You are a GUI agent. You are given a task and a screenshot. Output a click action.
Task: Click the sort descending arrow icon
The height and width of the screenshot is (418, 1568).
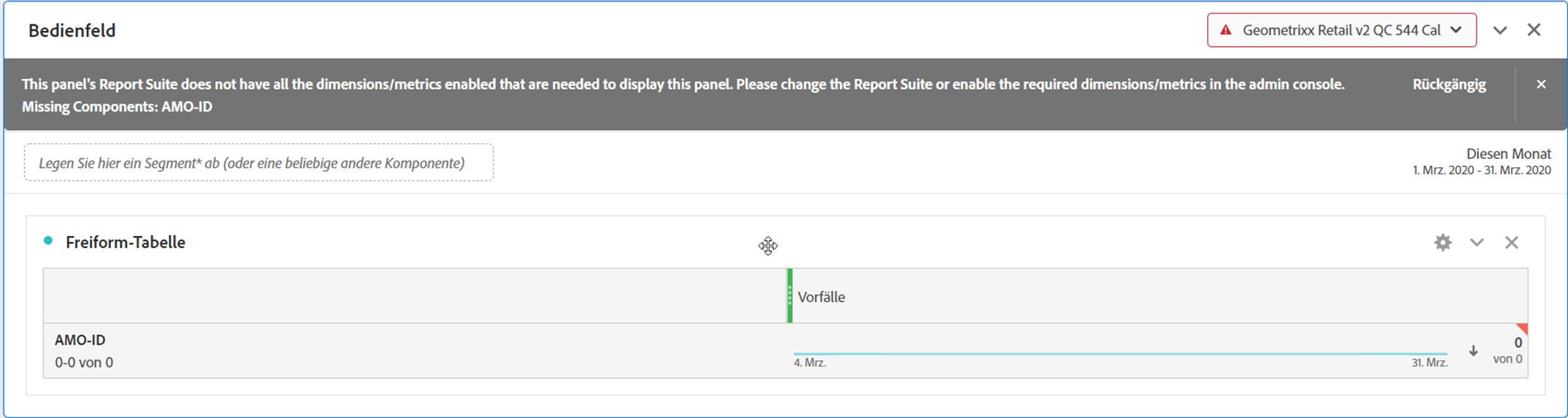tap(1474, 351)
